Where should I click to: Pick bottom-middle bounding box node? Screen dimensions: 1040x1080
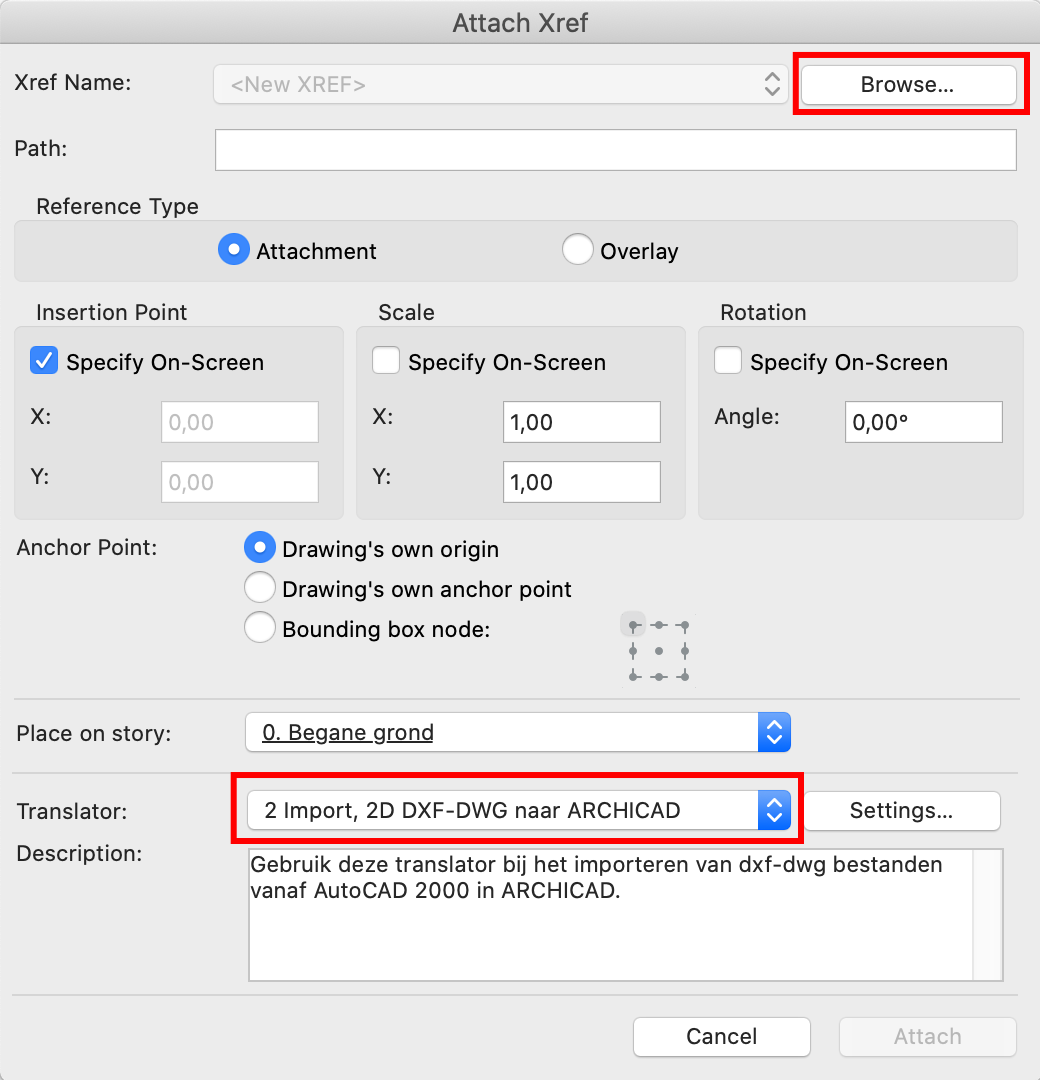(659, 676)
